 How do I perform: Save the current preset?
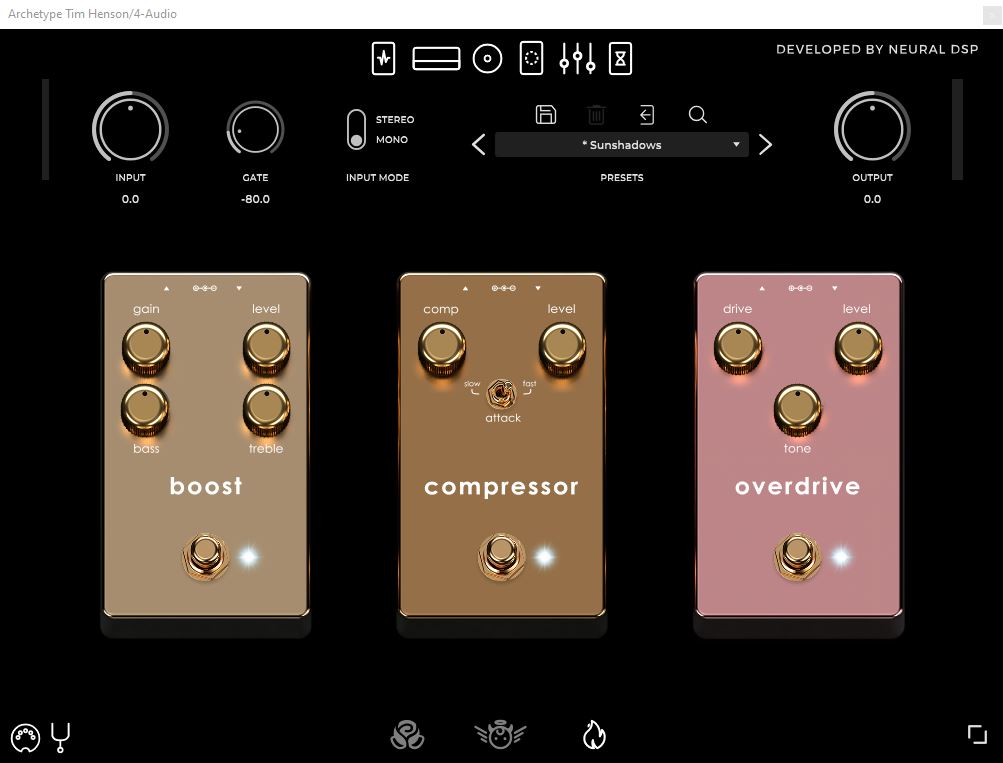pyautogui.click(x=546, y=114)
